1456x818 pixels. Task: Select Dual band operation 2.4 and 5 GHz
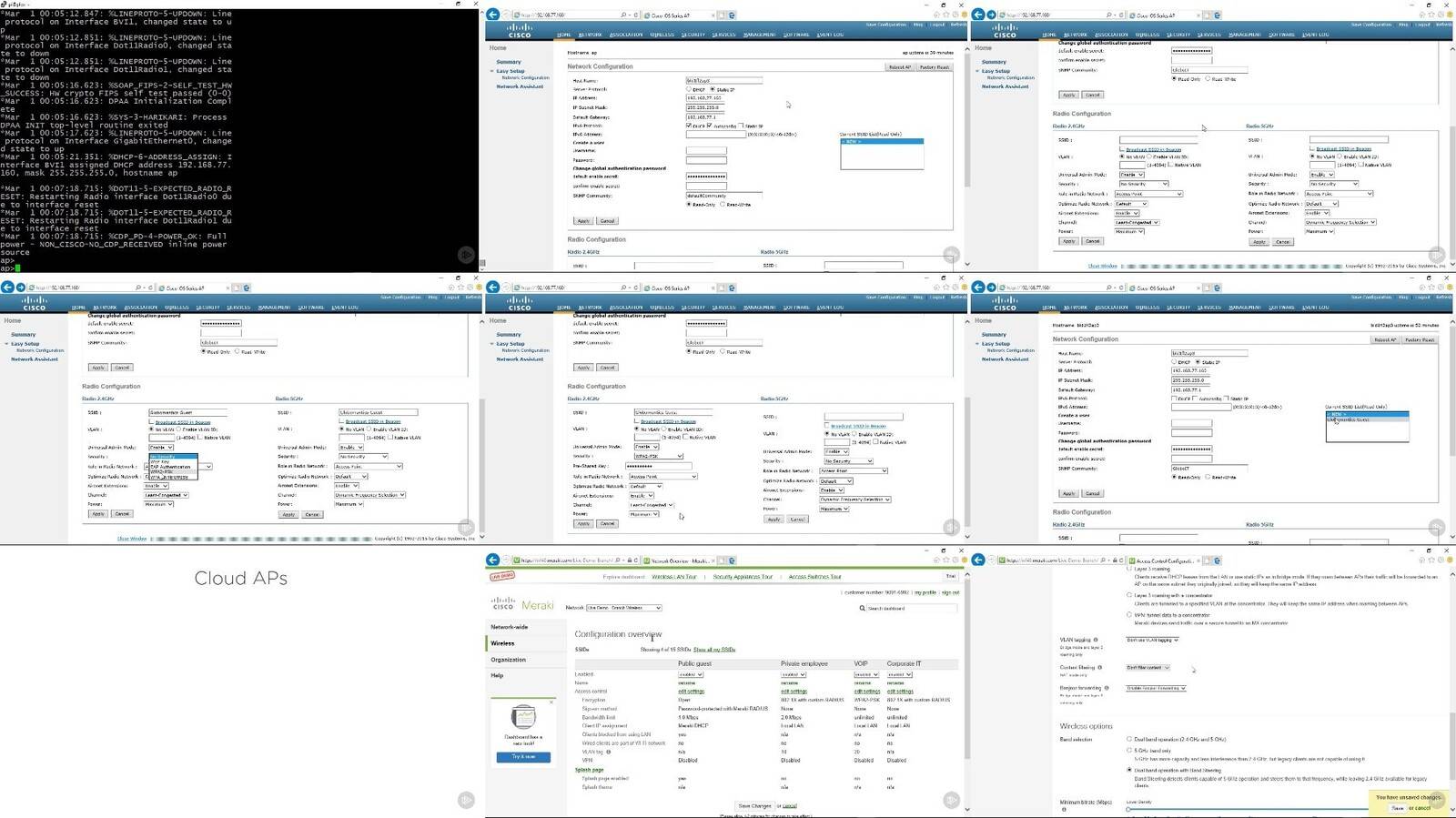click(1129, 739)
